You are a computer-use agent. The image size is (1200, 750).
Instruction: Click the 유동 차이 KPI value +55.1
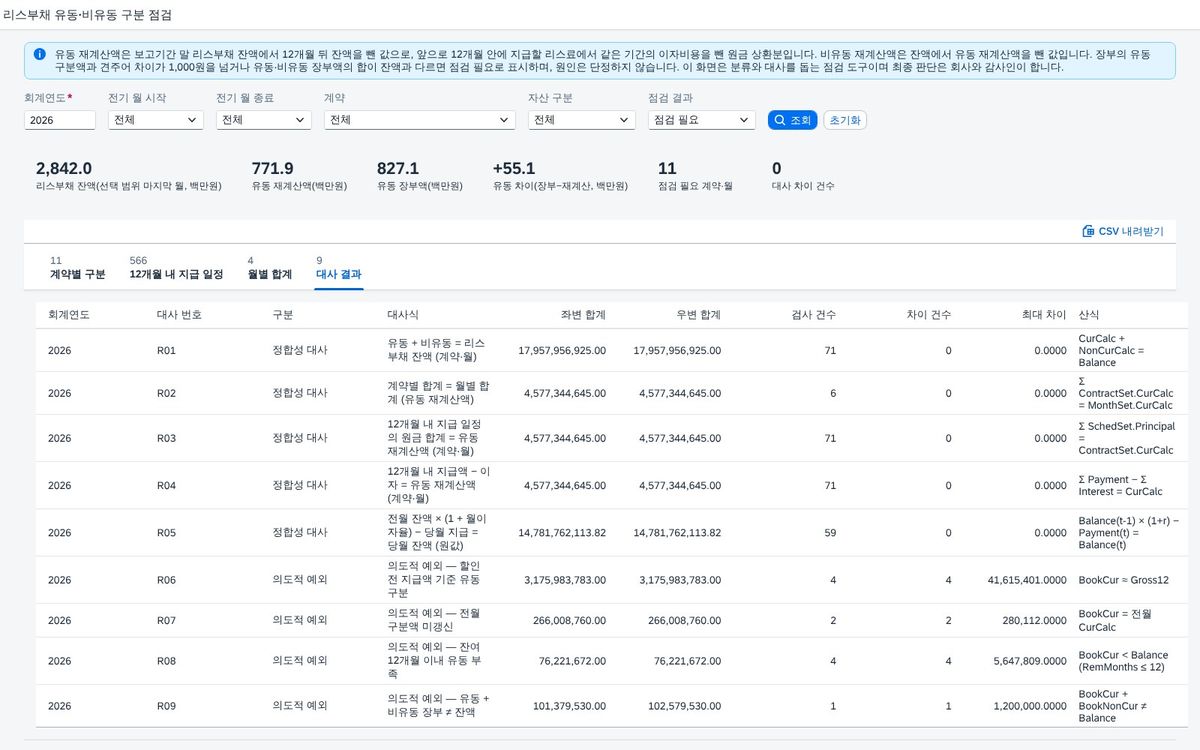(514, 168)
